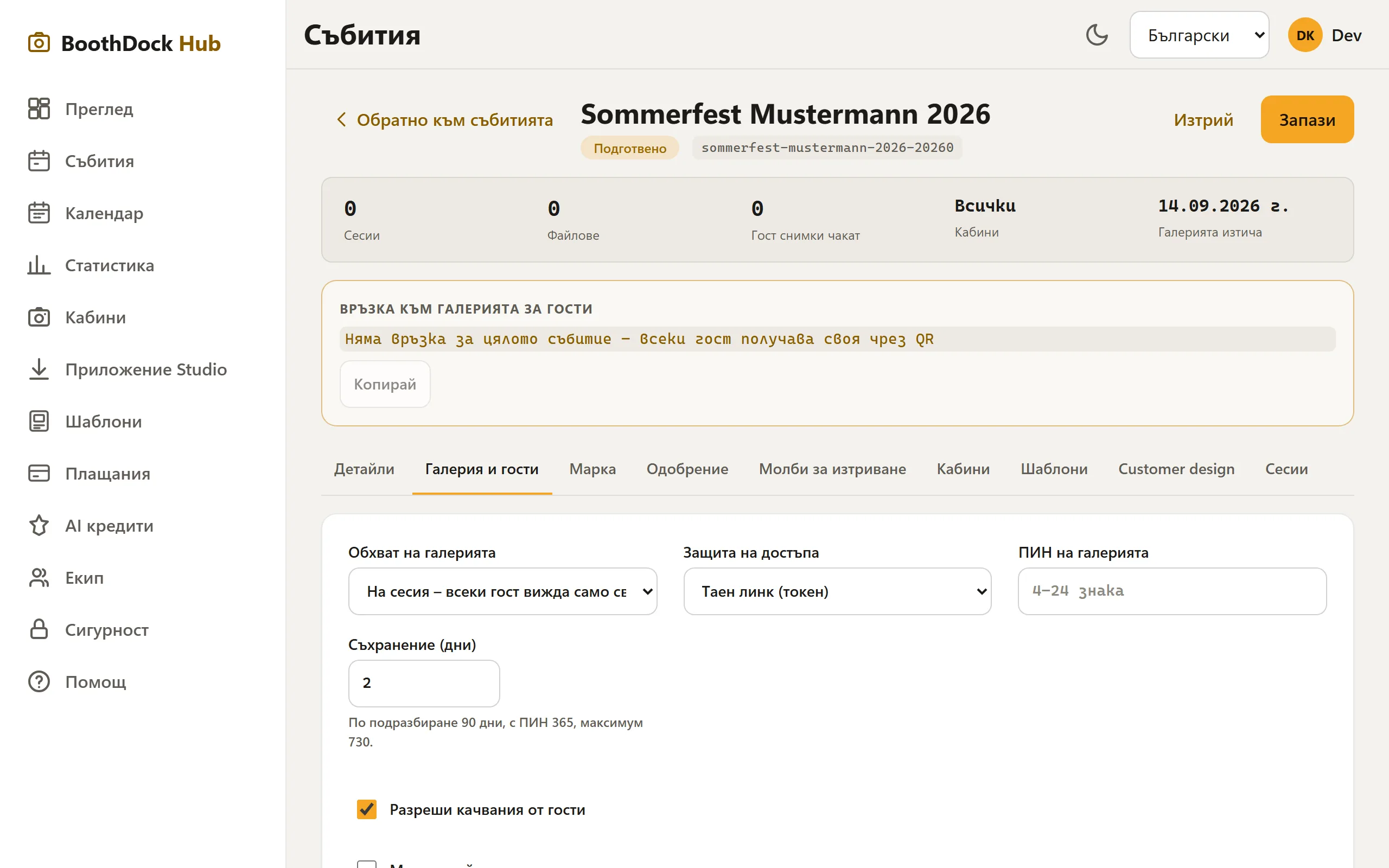This screenshot has width=1389, height=868.
Task: Open the Сесии tab
Action: click(1286, 469)
